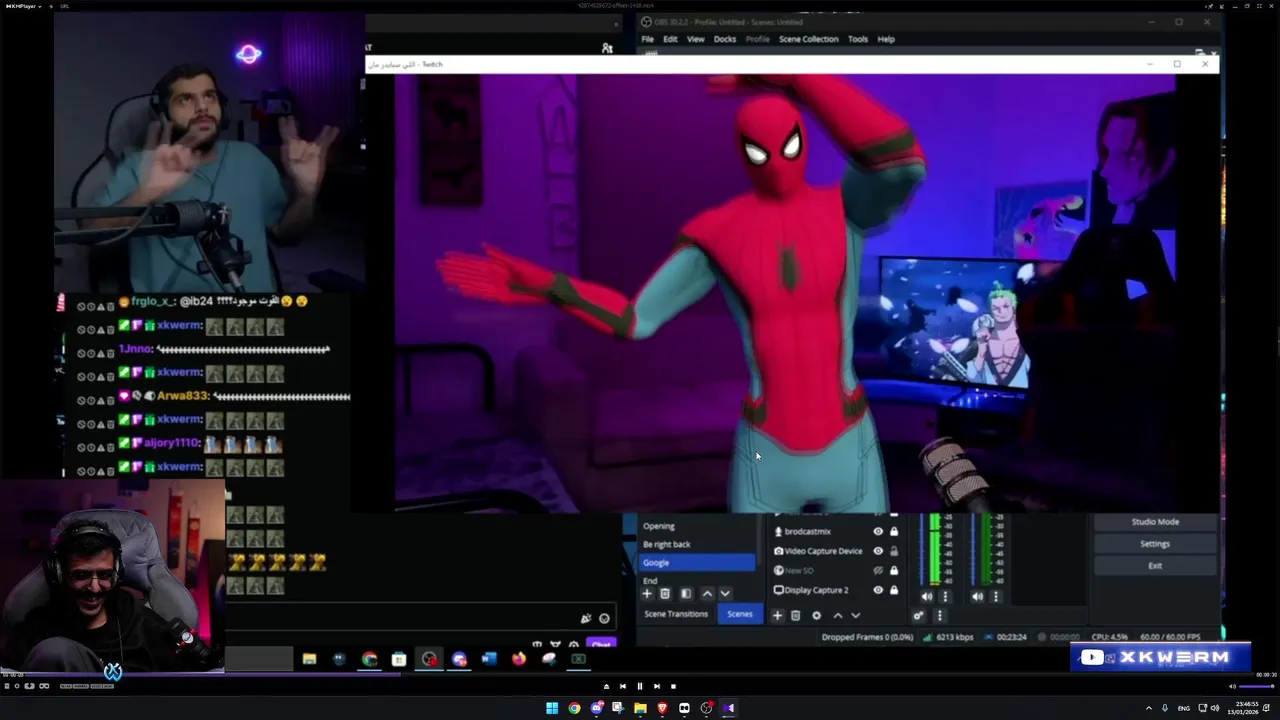Open the OBS View menu
1280x720 pixels.
tap(695, 39)
